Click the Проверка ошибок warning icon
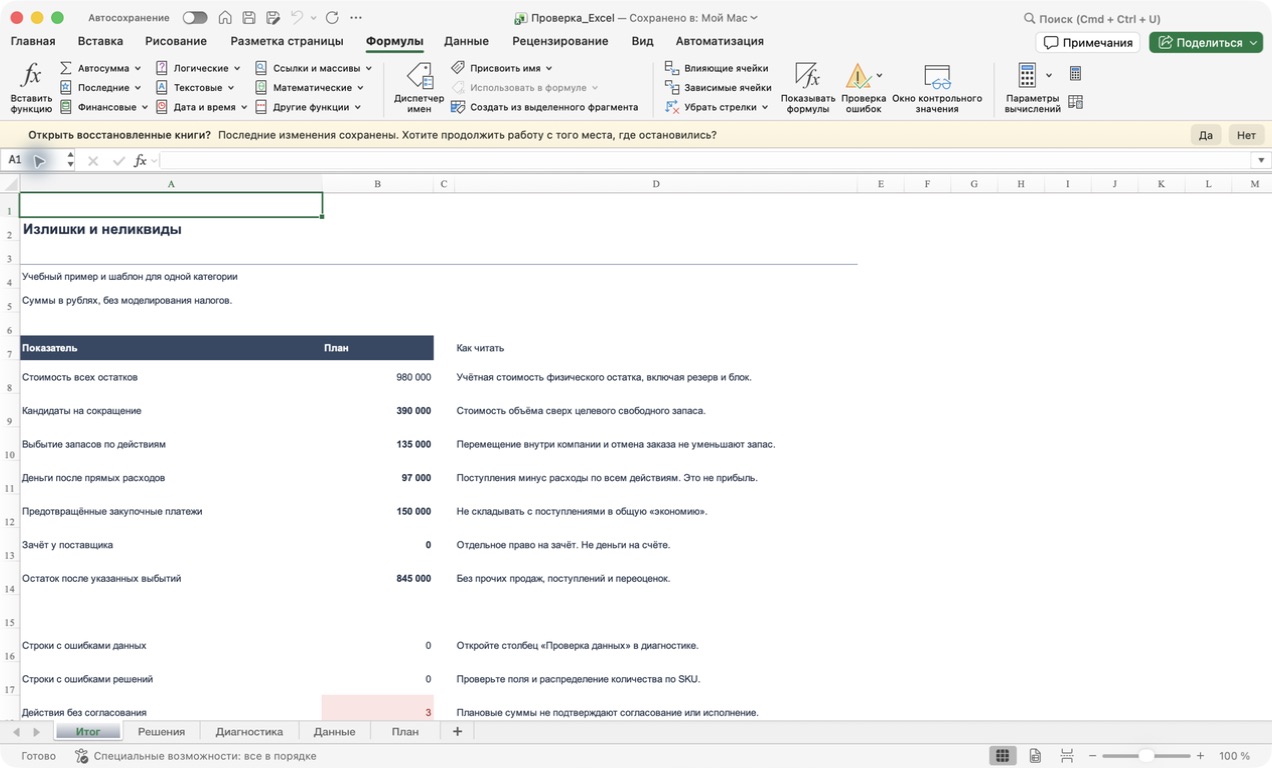Image resolution: width=1272 pixels, height=768 pixels. 858,76
